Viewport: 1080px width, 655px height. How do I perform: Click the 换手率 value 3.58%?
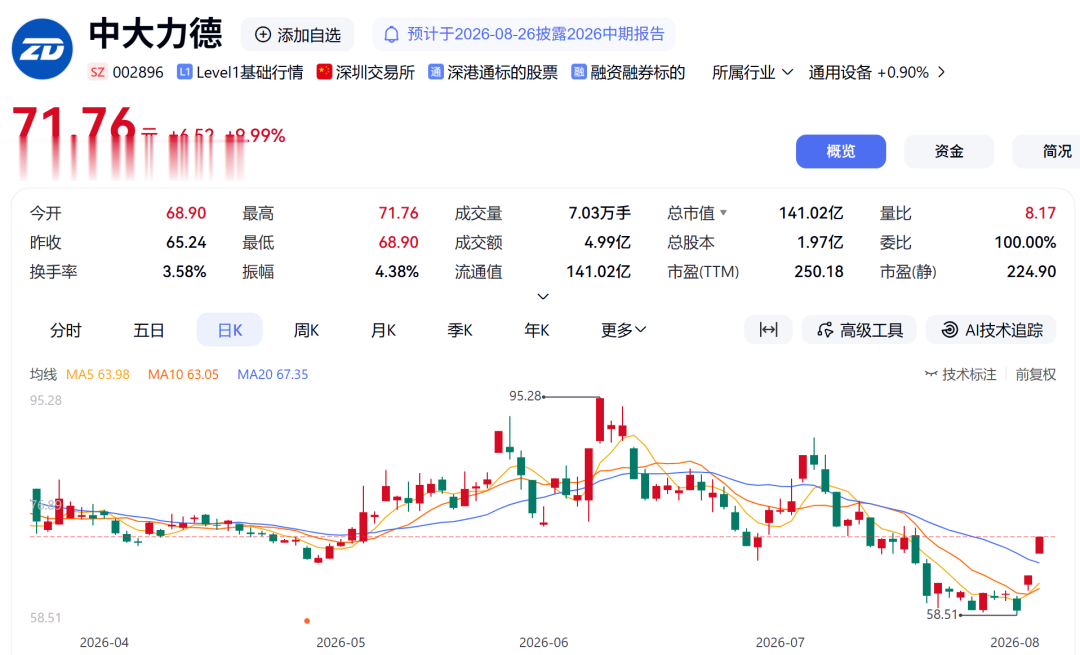[x=185, y=272]
